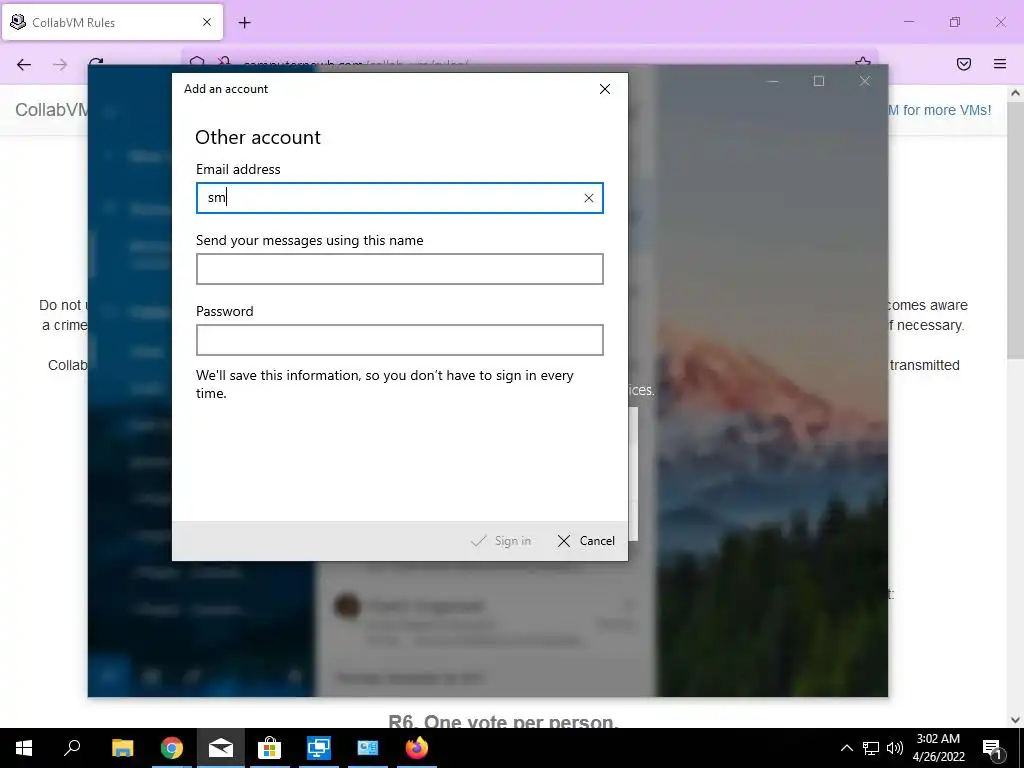Open the Windows Start menu
The width and height of the screenshot is (1024, 768).
coord(24,748)
